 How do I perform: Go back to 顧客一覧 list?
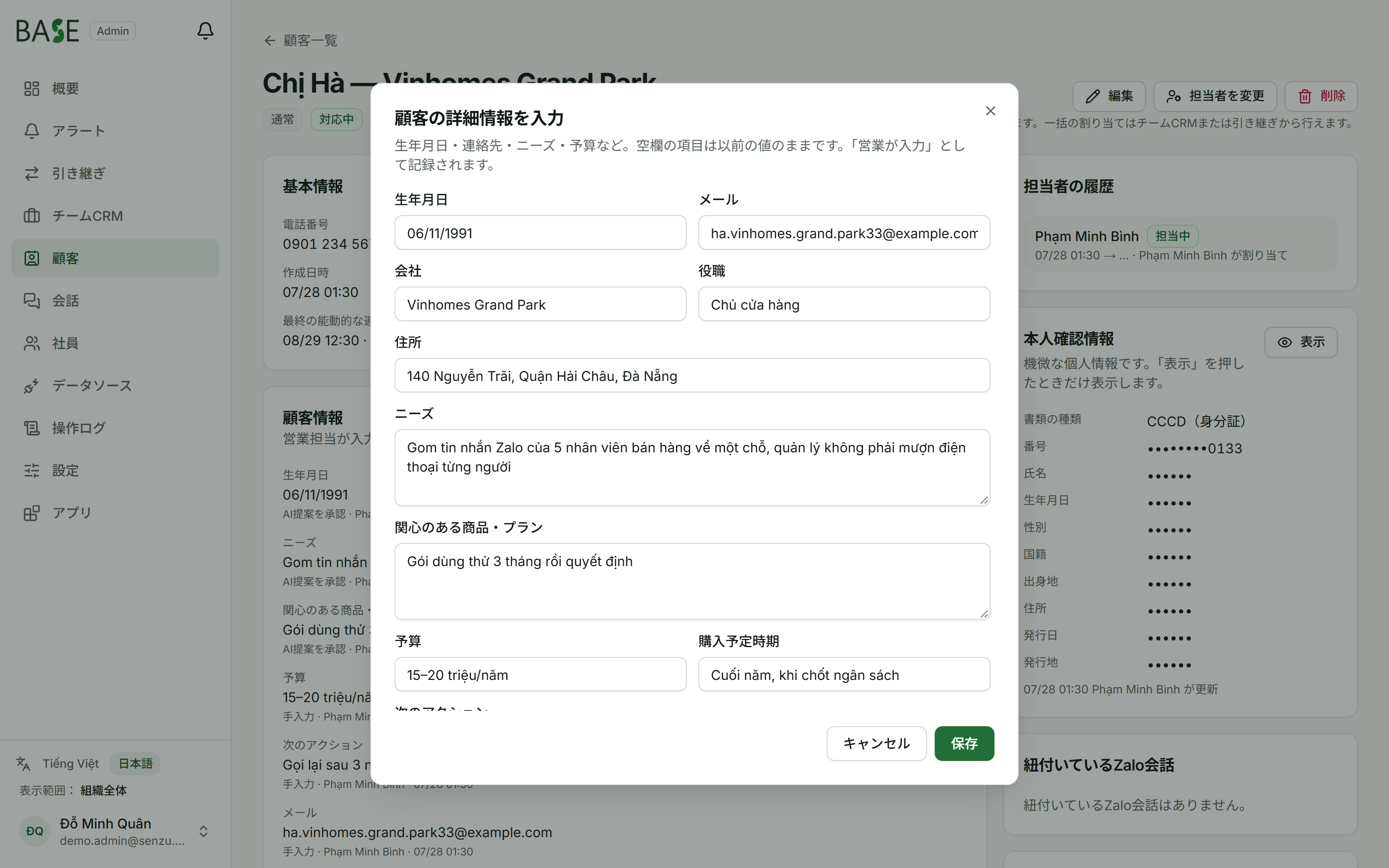pyautogui.click(x=301, y=40)
